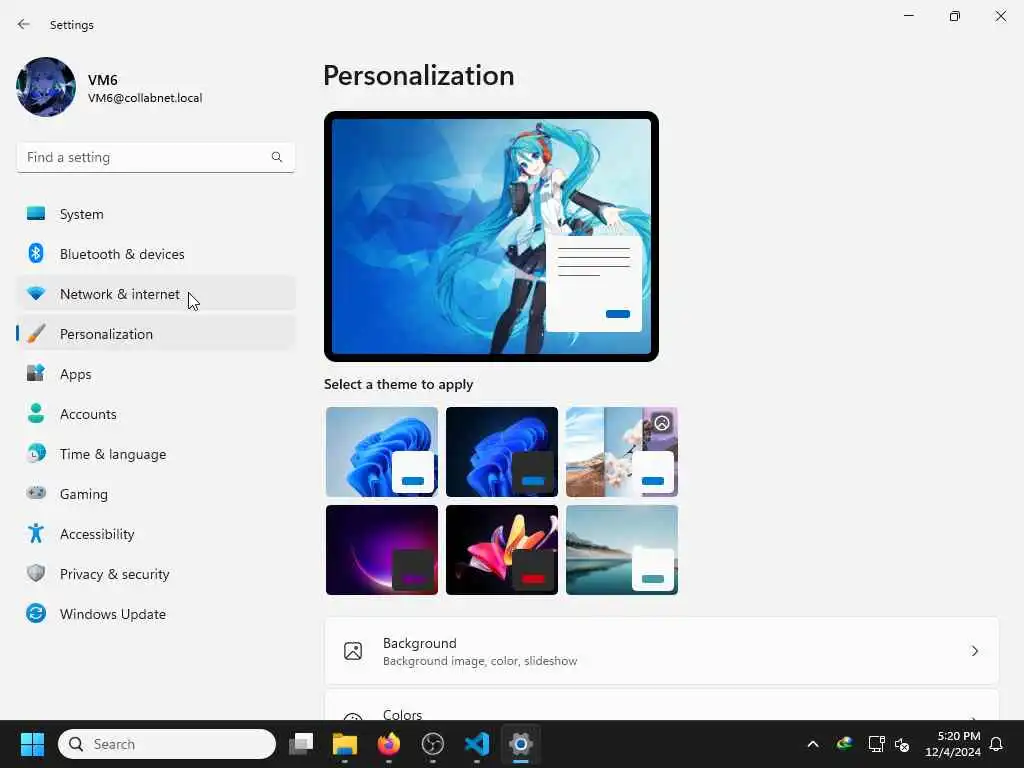Click the System display icon in sidebar

point(36,214)
